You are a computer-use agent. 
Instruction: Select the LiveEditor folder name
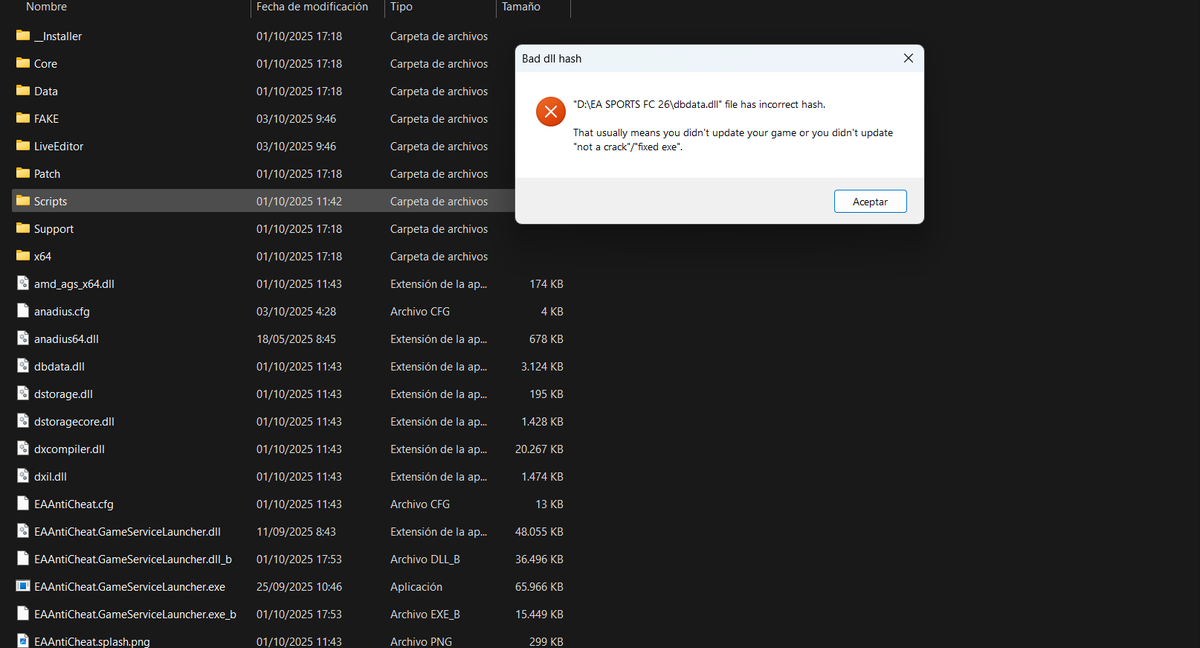(x=59, y=146)
